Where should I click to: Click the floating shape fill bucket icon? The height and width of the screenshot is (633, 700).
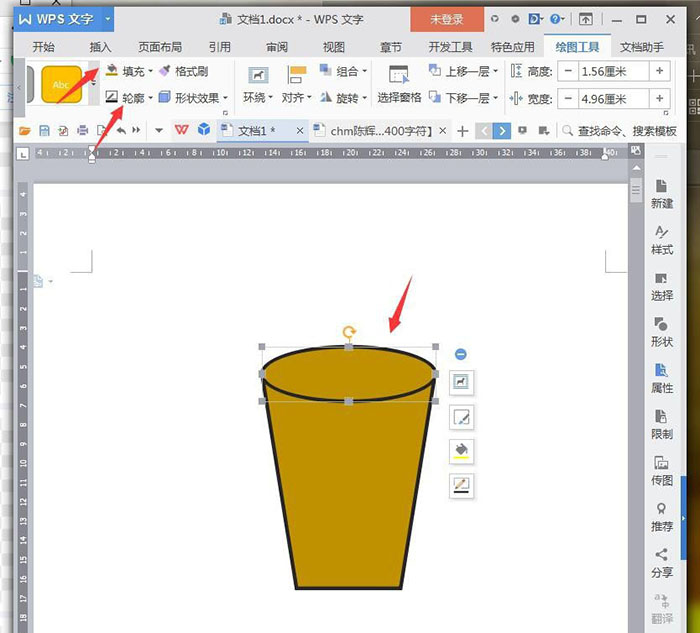point(461,451)
